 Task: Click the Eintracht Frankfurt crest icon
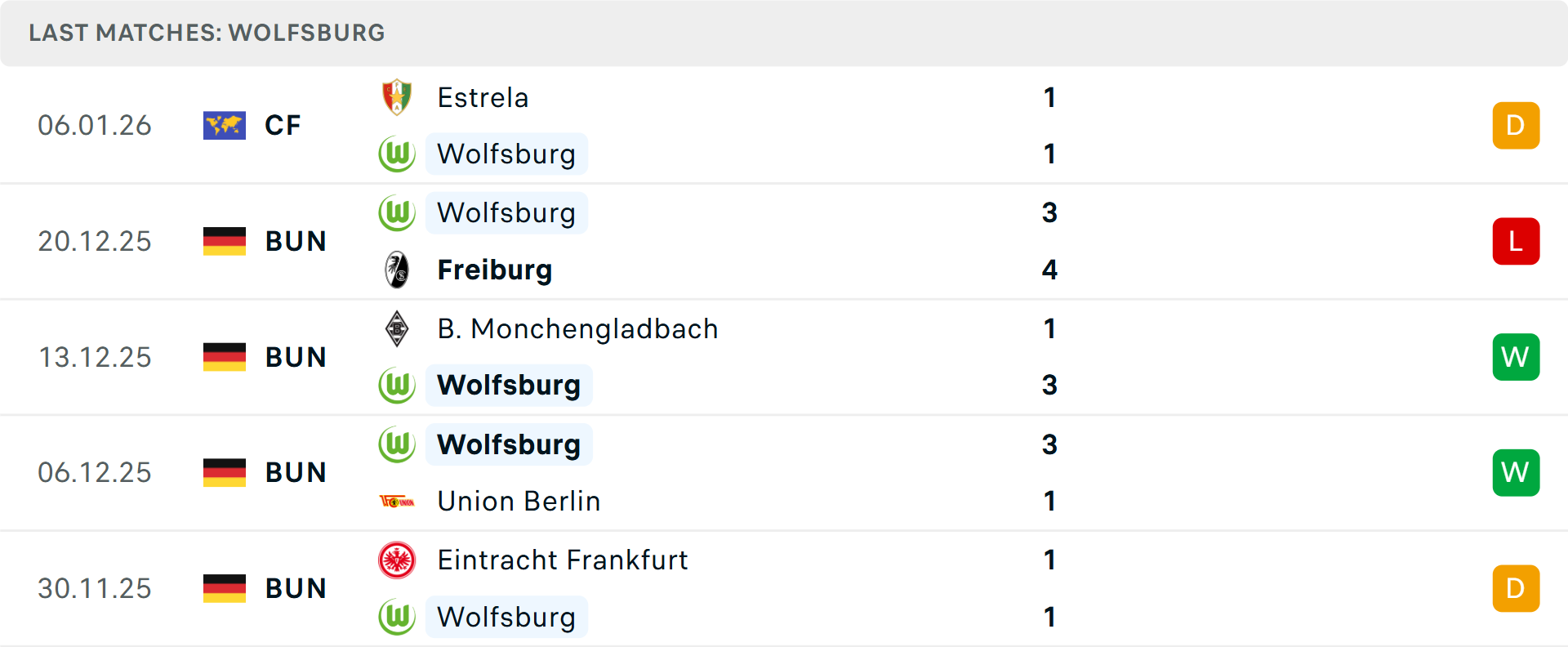[x=397, y=560]
